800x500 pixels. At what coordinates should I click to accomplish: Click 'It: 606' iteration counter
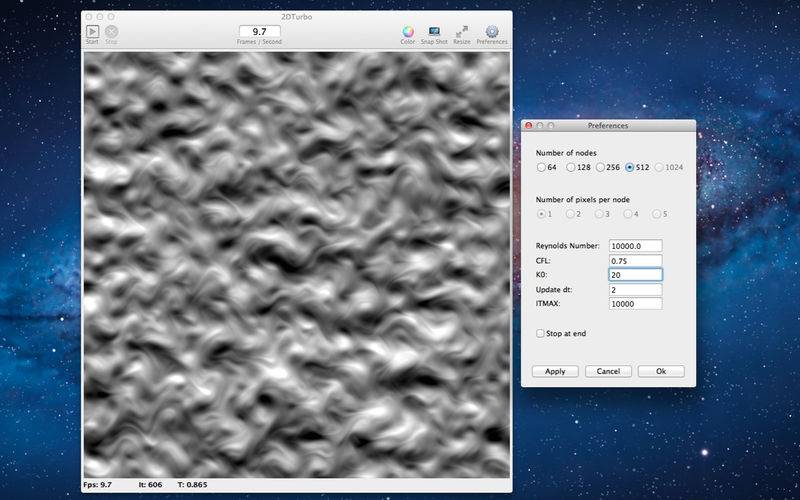point(151,485)
